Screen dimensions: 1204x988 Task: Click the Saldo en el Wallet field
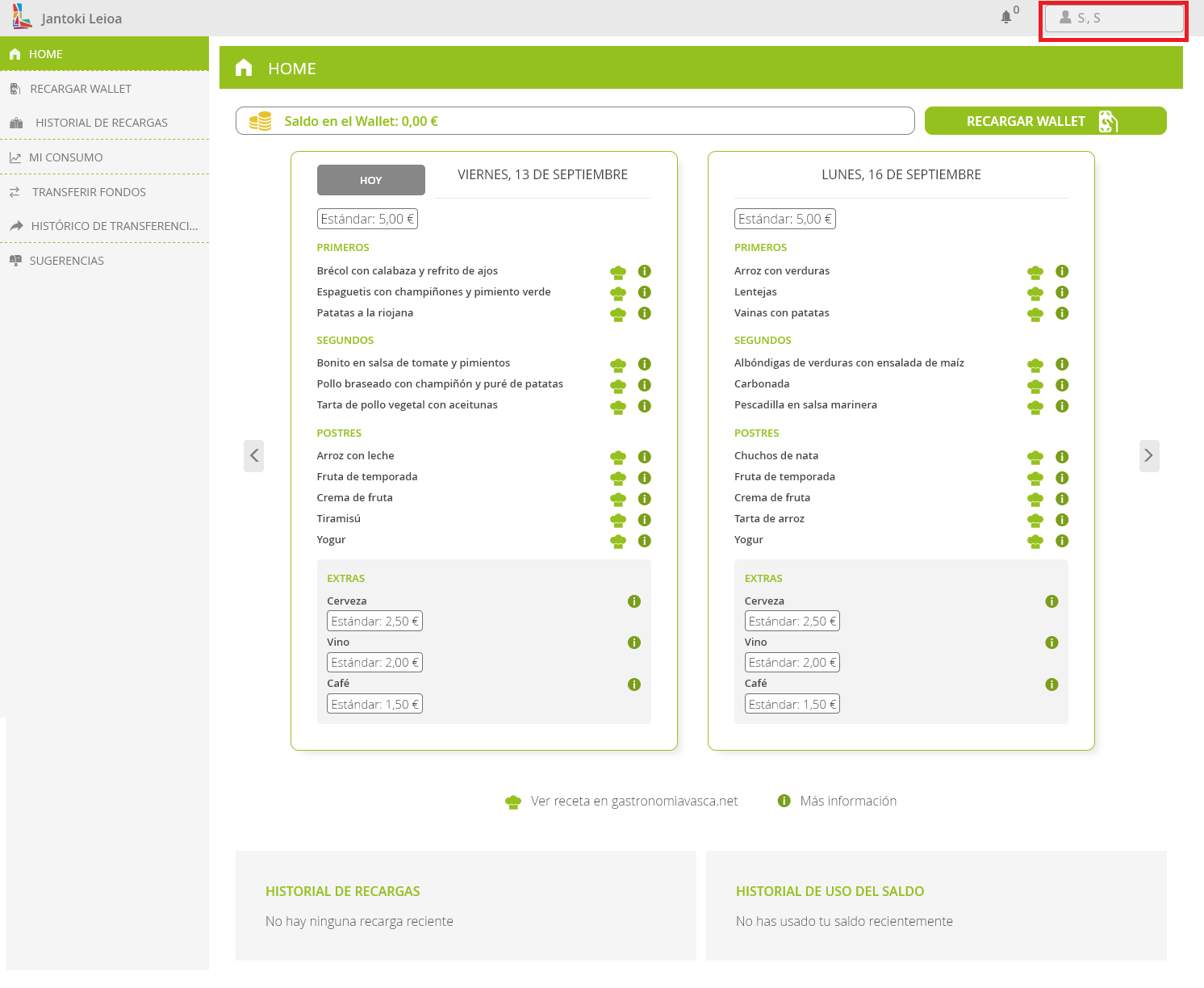(575, 121)
